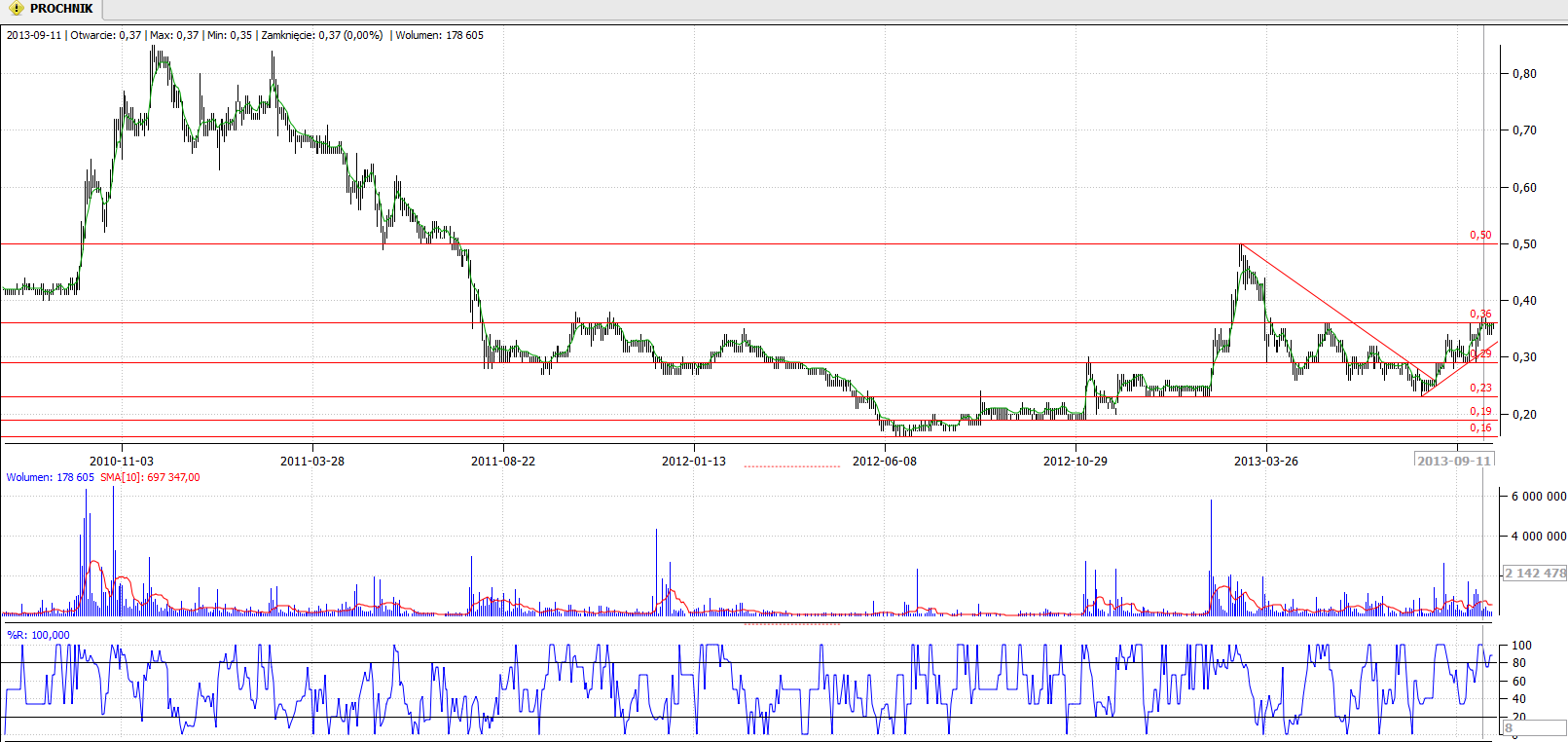1568x742 pixels.
Task: Click the yellow warning icon beside PROCHNIK
Action: [16, 9]
